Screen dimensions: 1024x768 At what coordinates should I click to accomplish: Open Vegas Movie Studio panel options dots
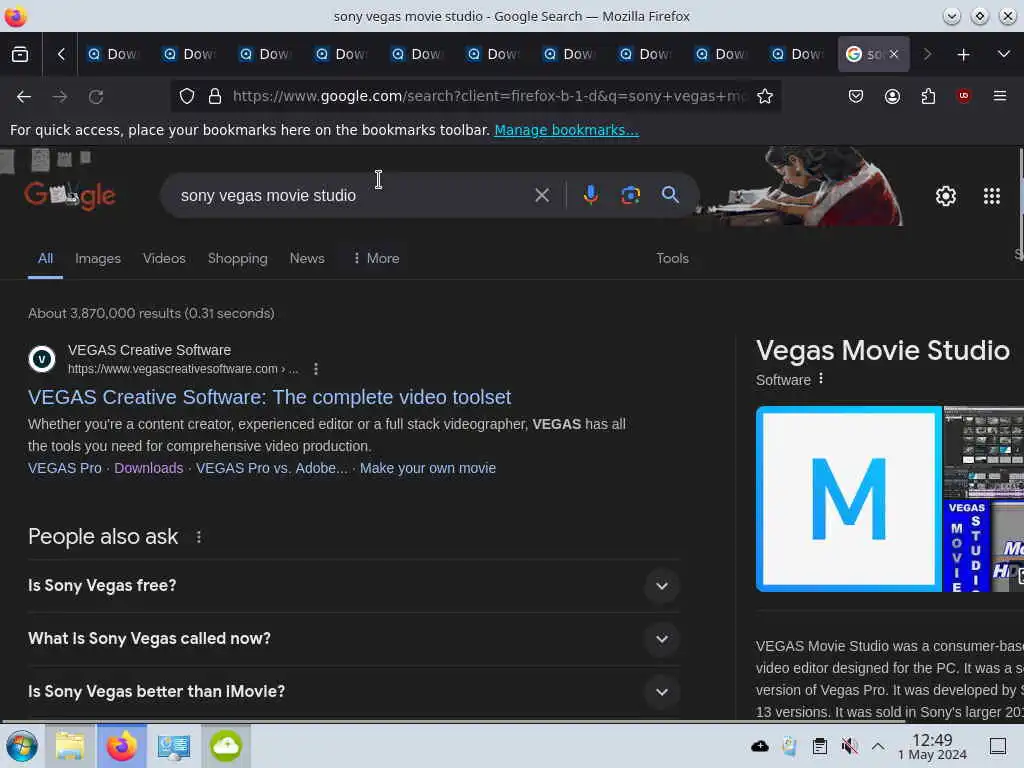coord(821,379)
